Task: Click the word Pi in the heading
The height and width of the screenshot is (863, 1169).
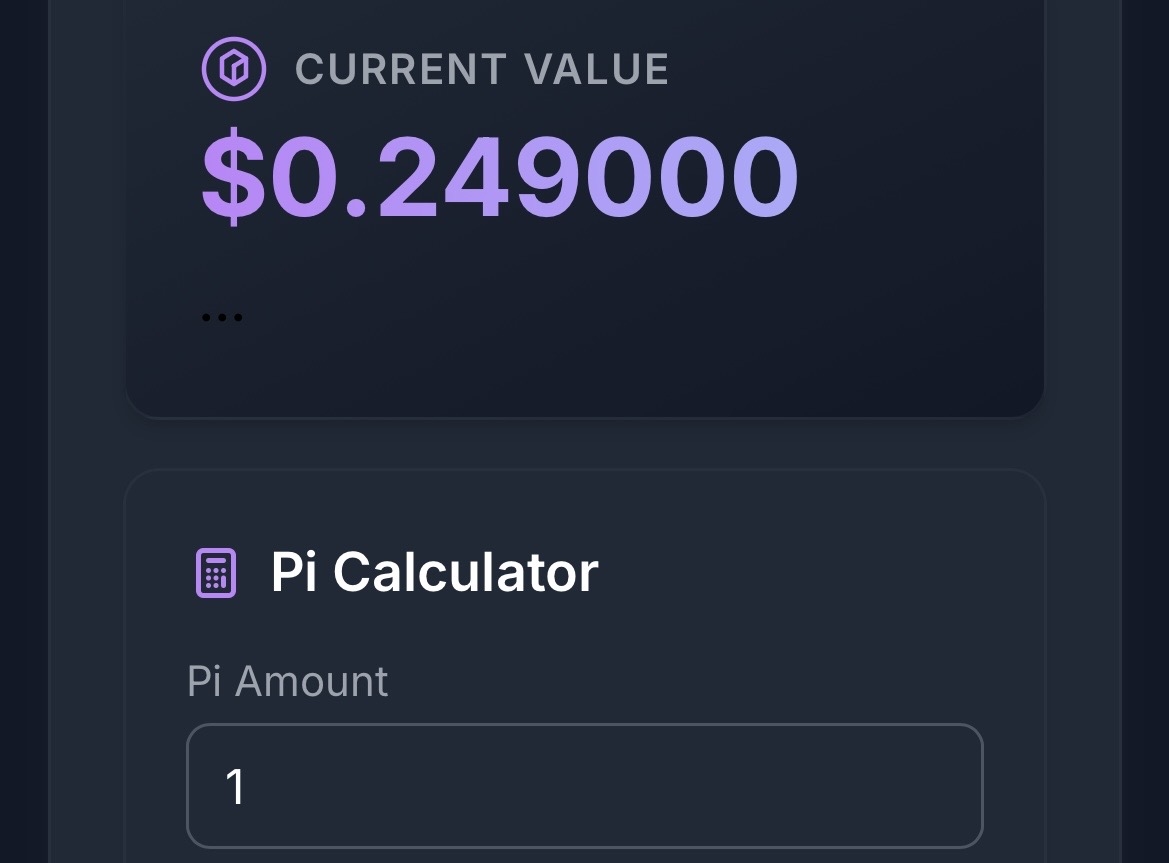Action: [x=294, y=573]
